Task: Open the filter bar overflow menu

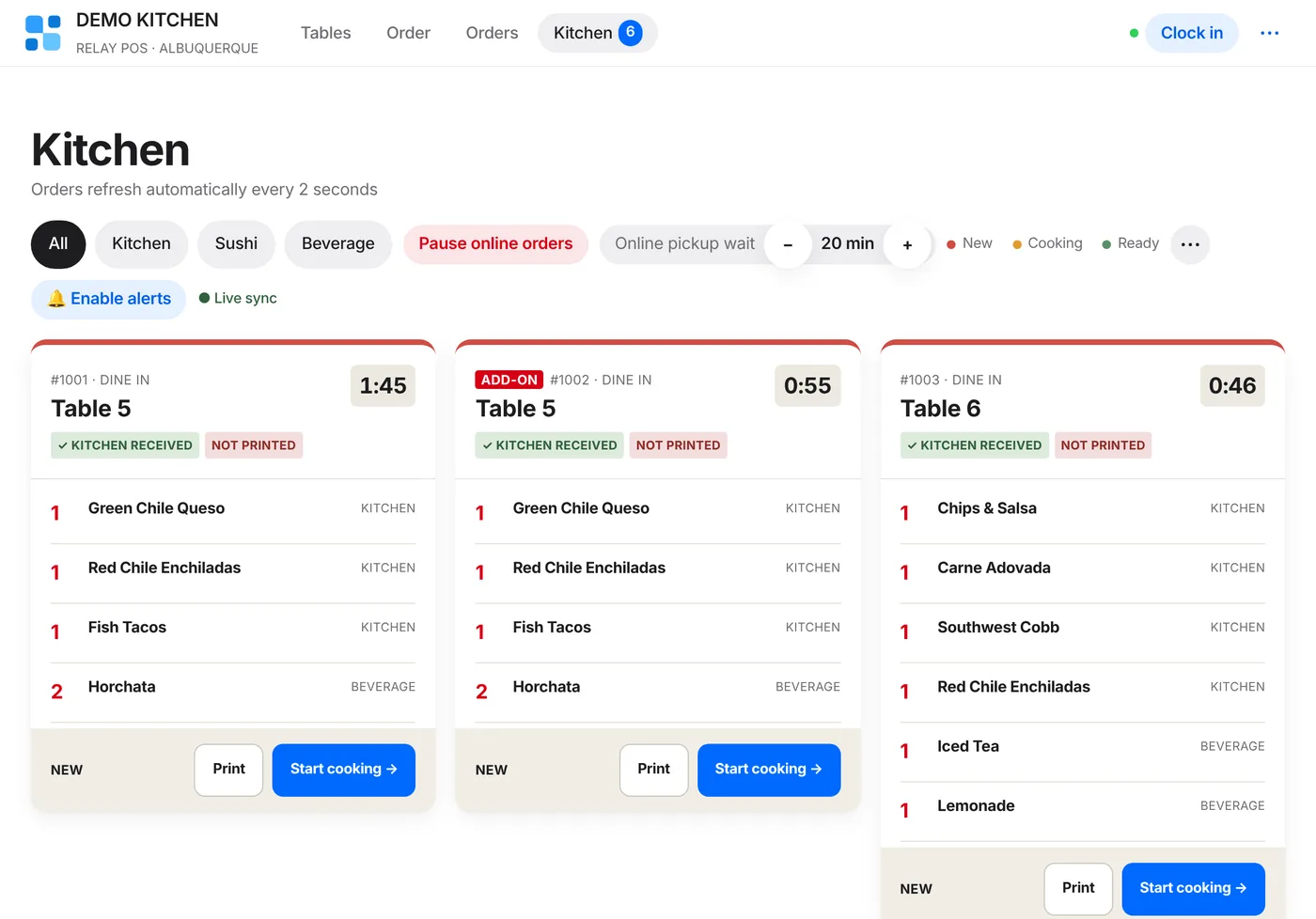Action: tap(1190, 244)
